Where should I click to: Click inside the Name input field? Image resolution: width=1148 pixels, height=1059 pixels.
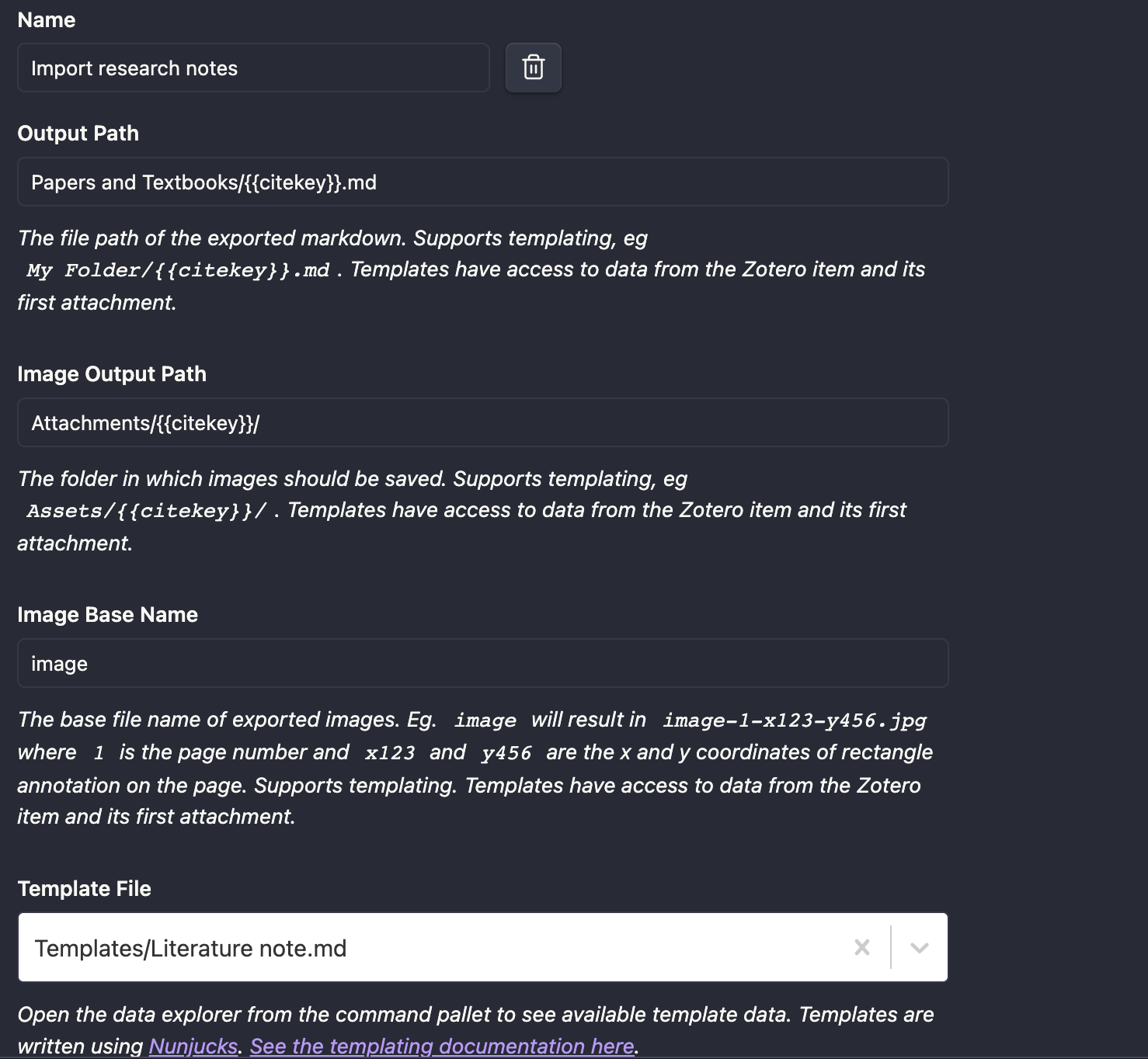(x=252, y=68)
